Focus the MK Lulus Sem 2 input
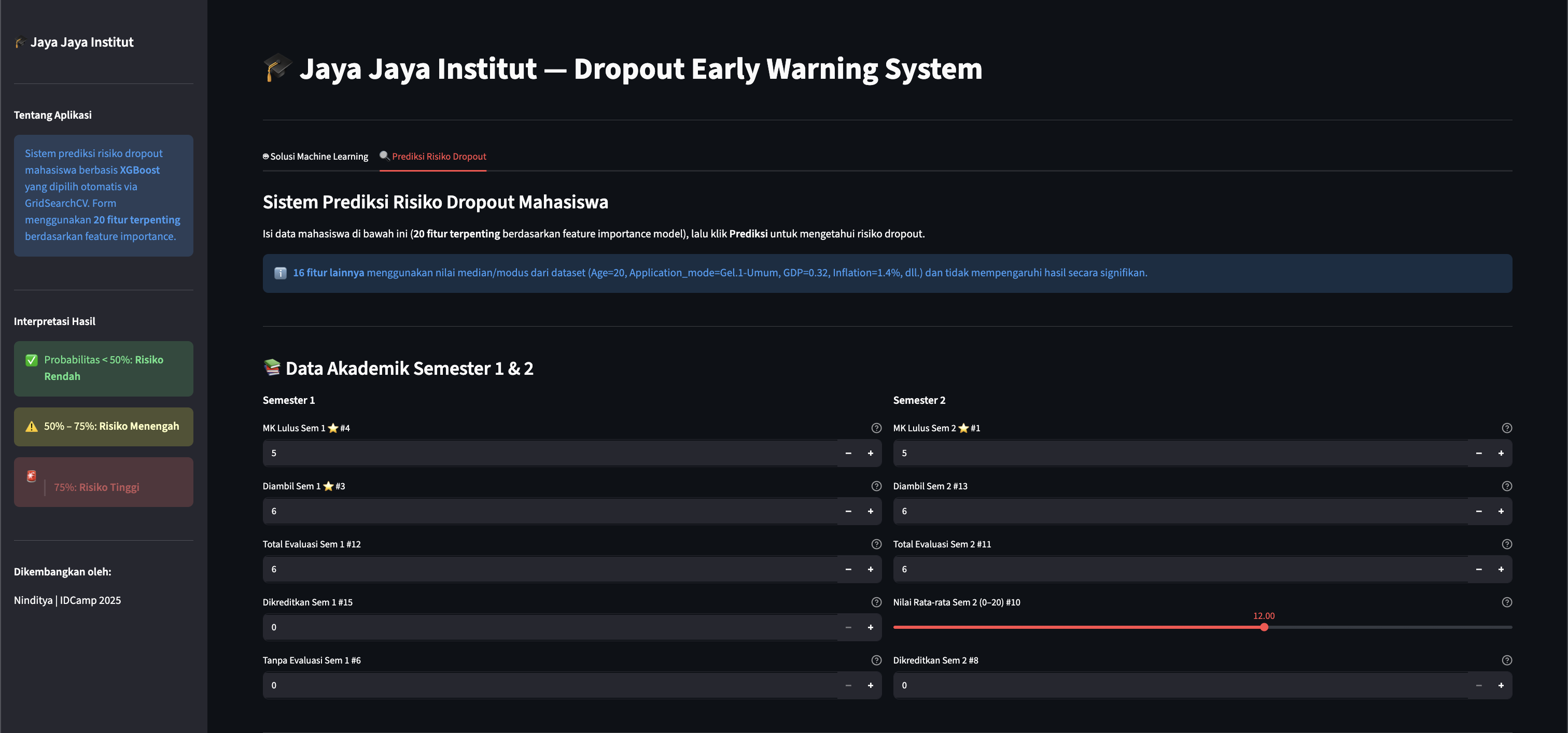This screenshot has height=733, width=1568. coord(1181,453)
